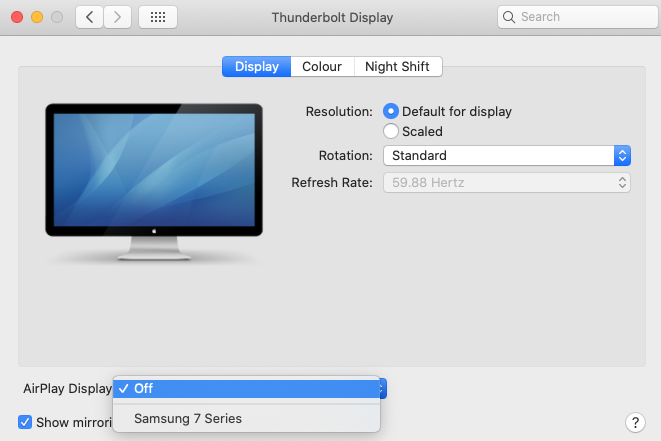Select Default for display resolution
The width and height of the screenshot is (661, 441).
(x=391, y=111)
